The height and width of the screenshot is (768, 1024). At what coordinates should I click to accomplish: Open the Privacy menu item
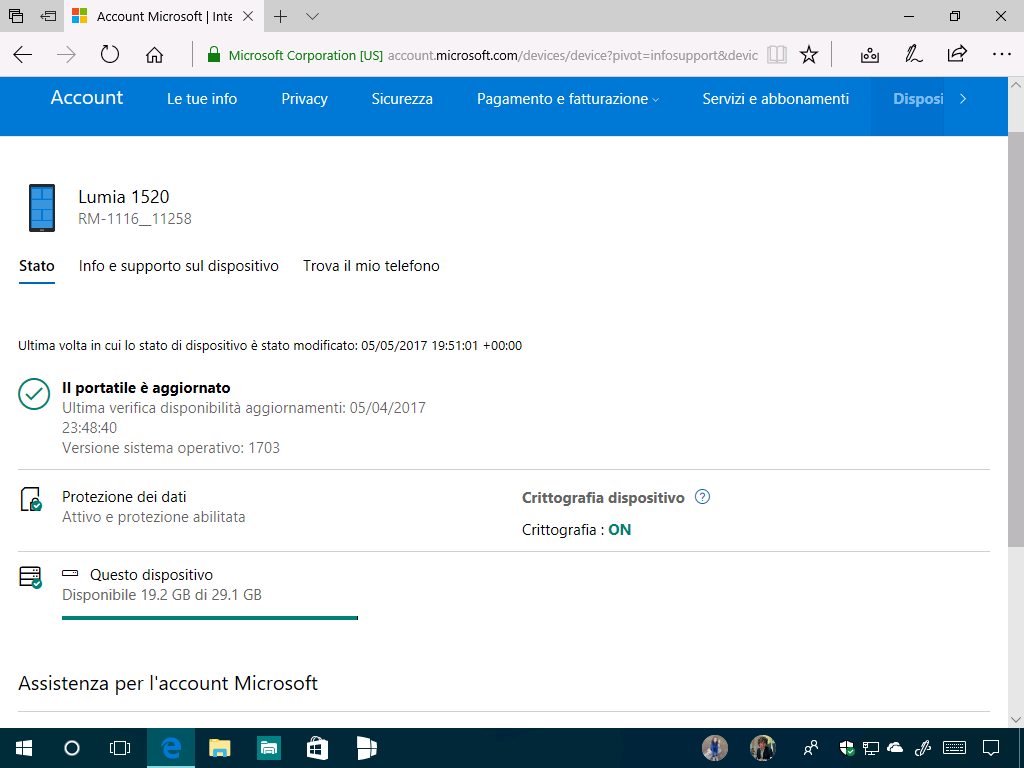[x=304, y=99]
